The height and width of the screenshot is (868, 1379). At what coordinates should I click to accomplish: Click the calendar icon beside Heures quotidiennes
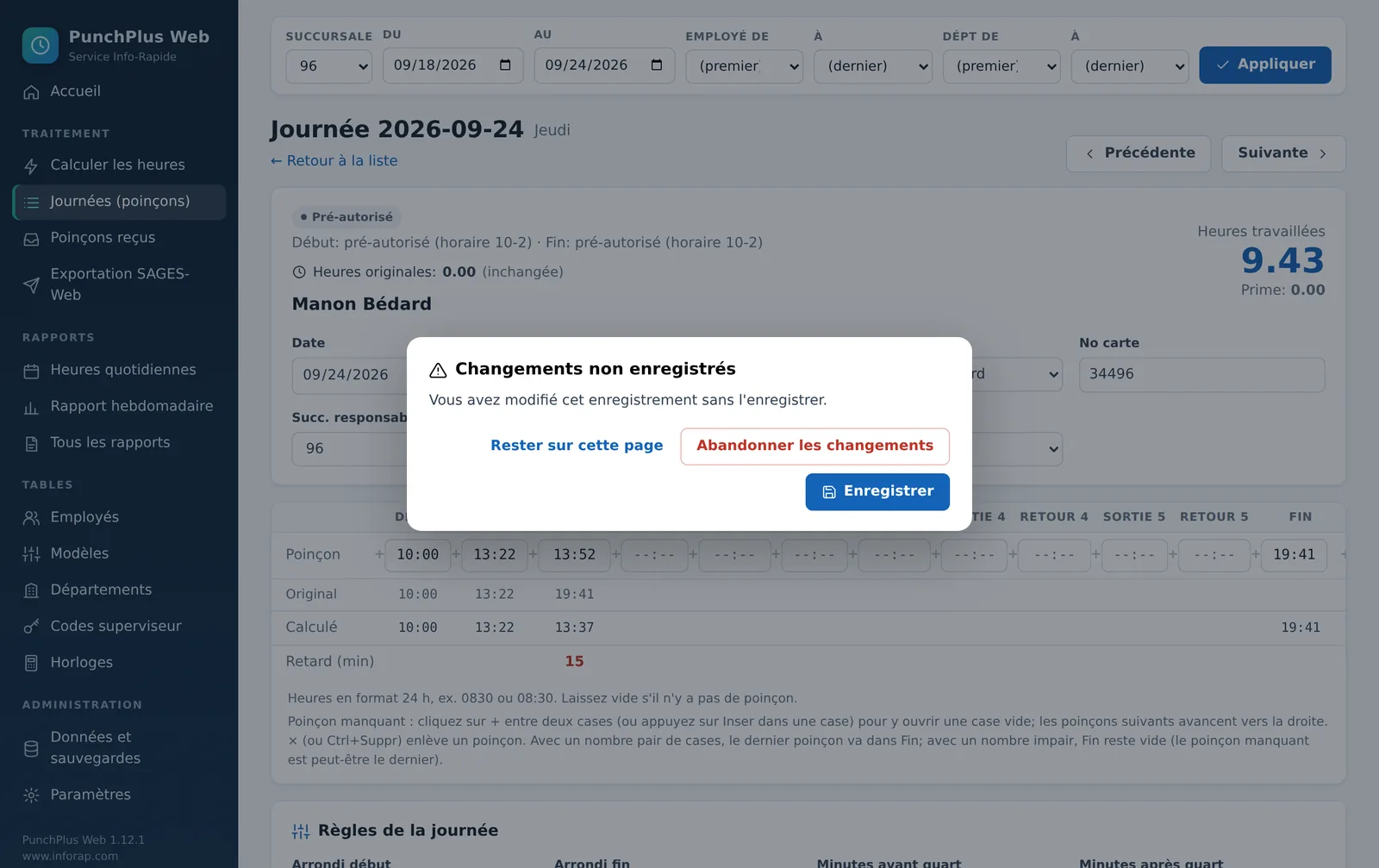tap(31, 371)
